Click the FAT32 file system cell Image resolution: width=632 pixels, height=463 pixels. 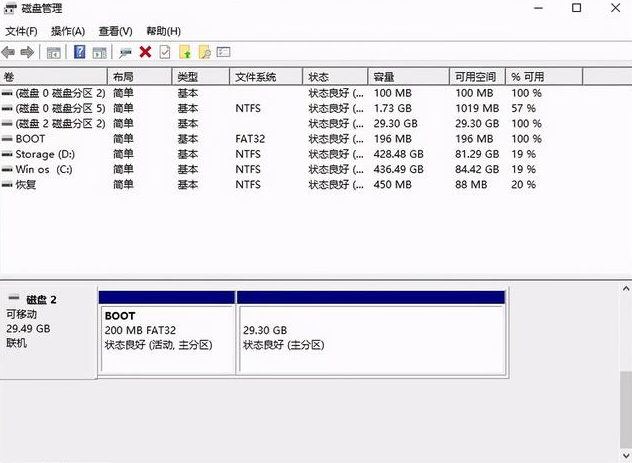click(250, 139)
